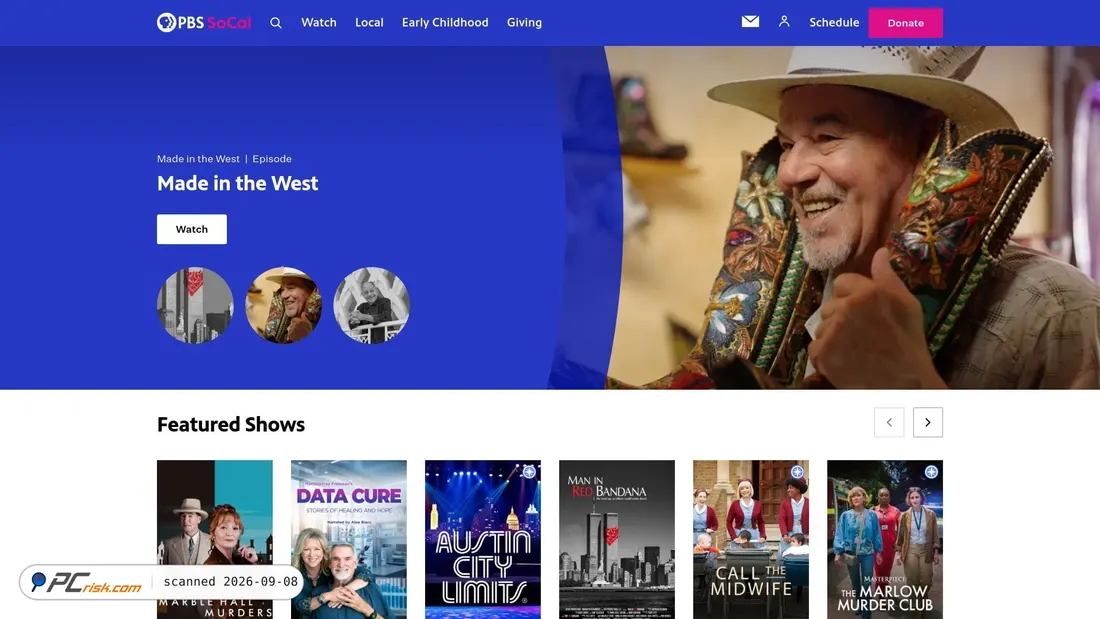1100x619 pixels.
Task: Open the Giving menu item
Action: (x=524, y=22)
